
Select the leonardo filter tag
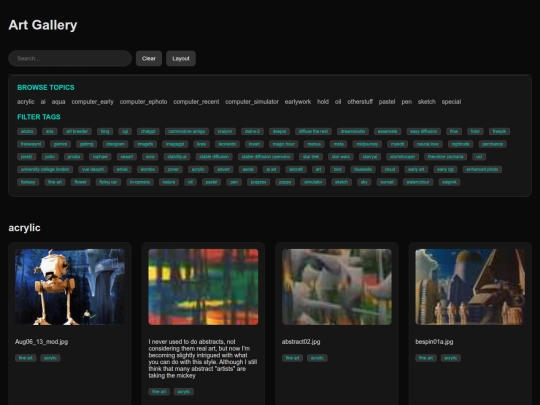(x=227, y=144)
